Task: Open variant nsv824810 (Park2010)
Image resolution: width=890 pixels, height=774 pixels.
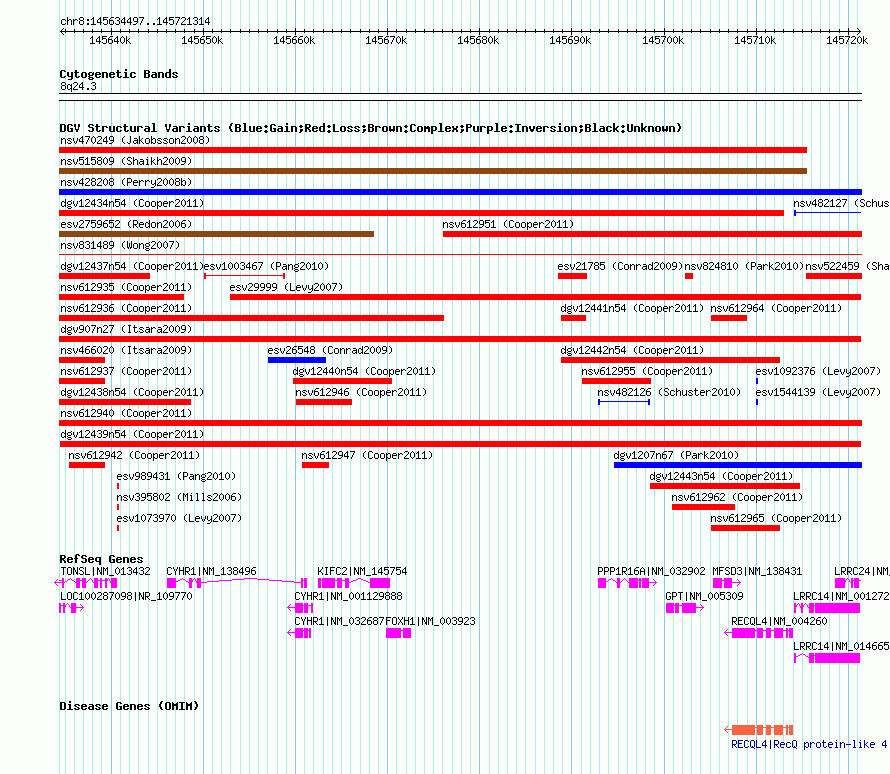Action: tap(744, 267)
